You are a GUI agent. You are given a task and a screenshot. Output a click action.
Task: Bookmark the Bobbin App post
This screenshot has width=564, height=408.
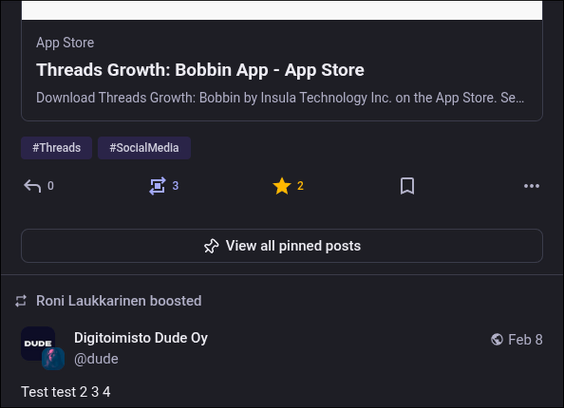pos(407,186)
